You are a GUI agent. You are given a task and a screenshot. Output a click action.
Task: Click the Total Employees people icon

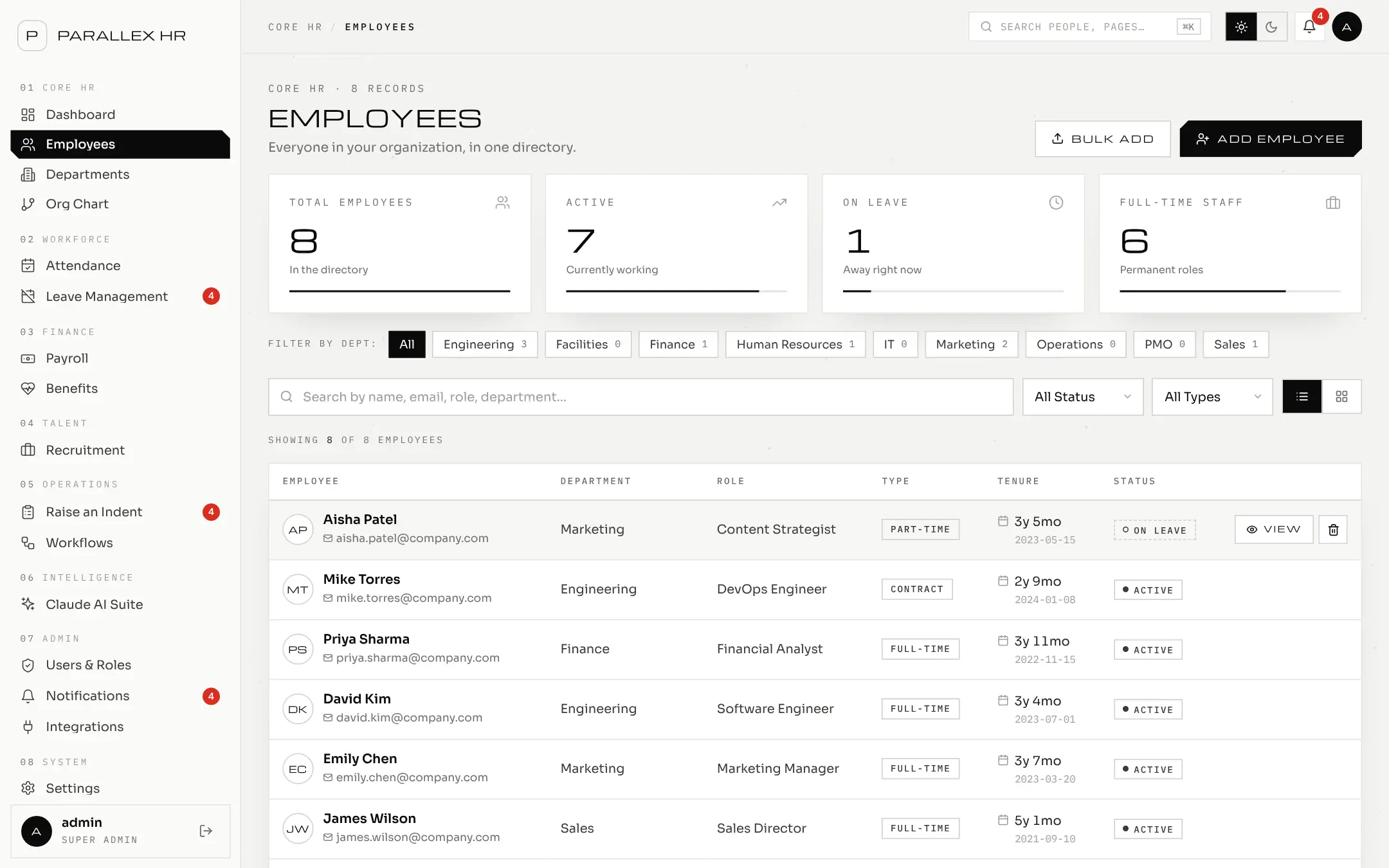point(503,203)
